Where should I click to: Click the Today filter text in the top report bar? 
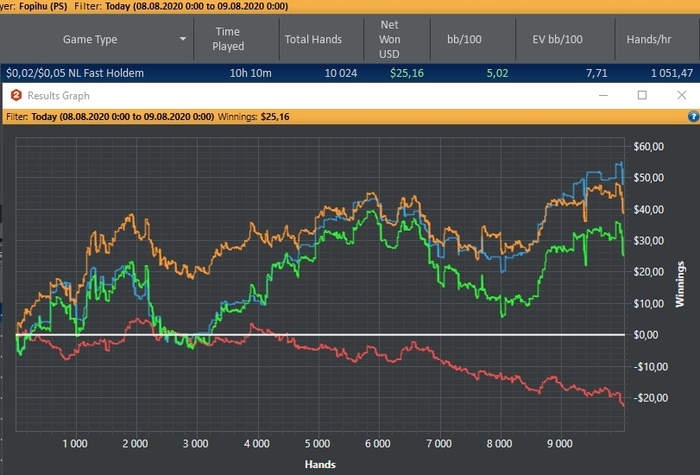[196, 6]
